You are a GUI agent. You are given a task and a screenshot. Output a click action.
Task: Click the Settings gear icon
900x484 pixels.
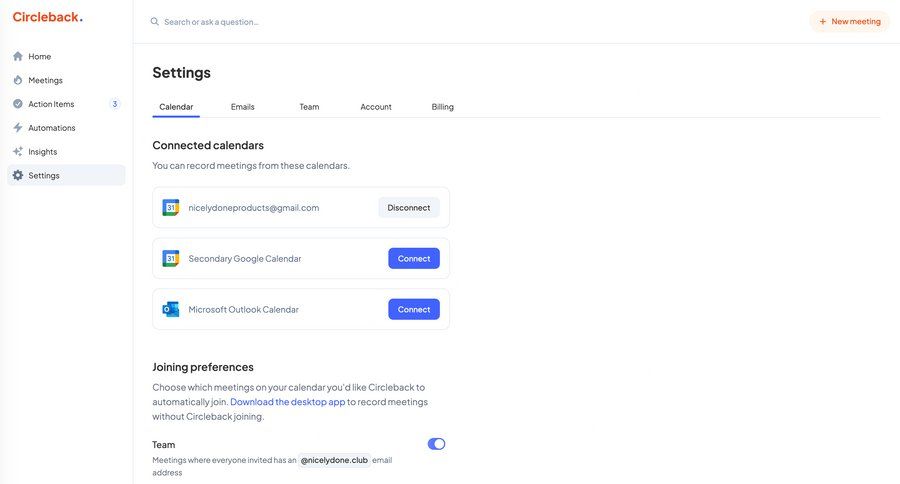(18, 176)
